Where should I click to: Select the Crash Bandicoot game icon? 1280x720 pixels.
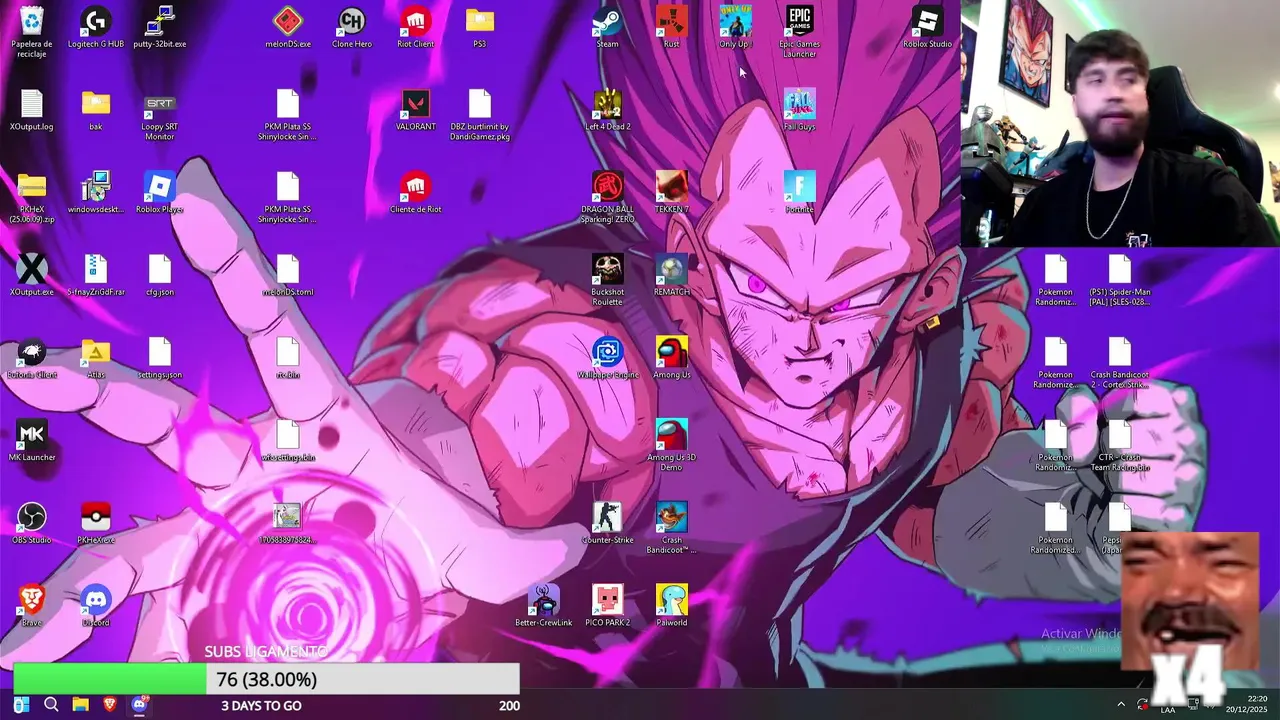pos(672,528)
